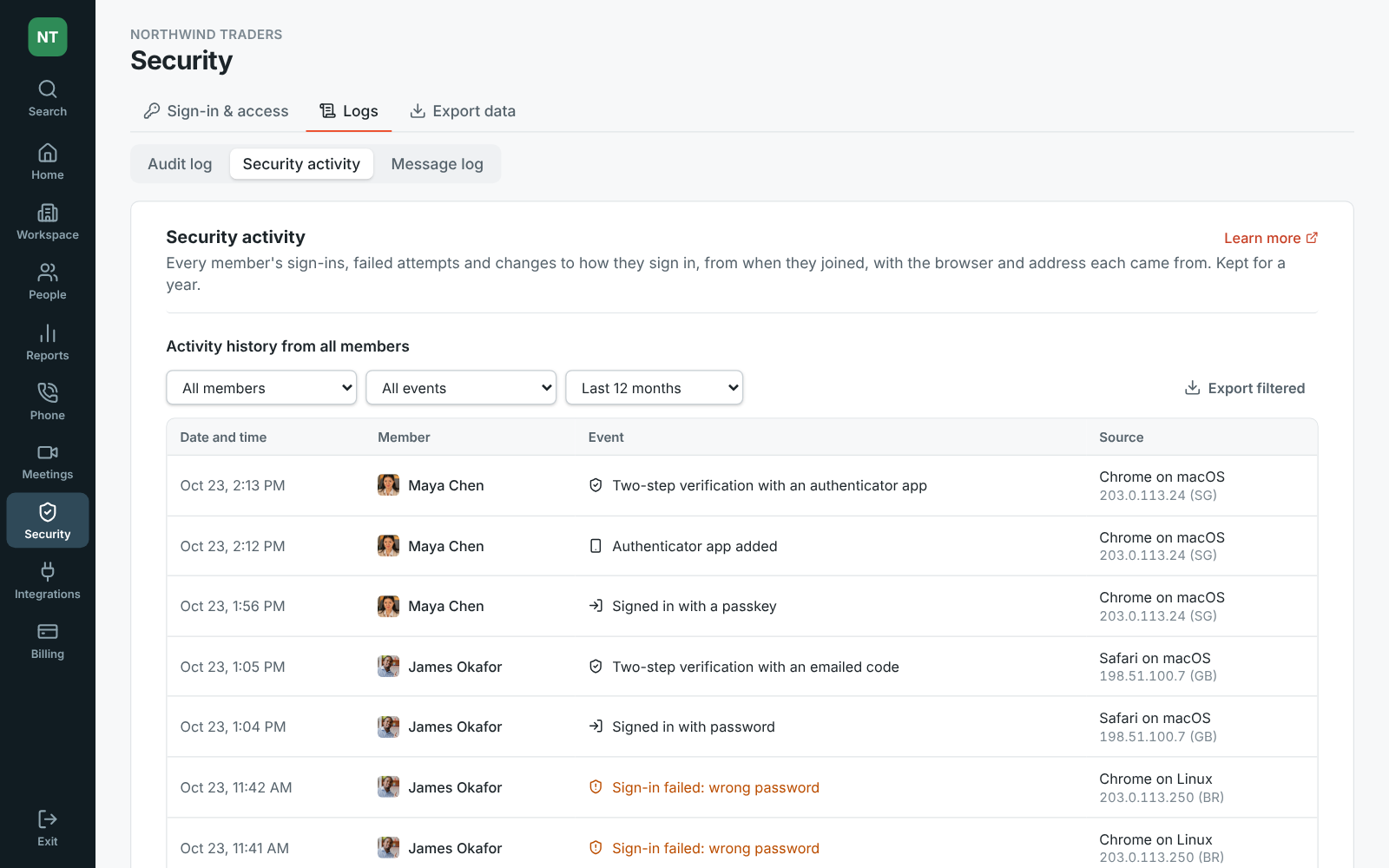The width and height of the screenshot is (1389, 868).
Task: Click the NT workspace logo
Action: (48, 37)
